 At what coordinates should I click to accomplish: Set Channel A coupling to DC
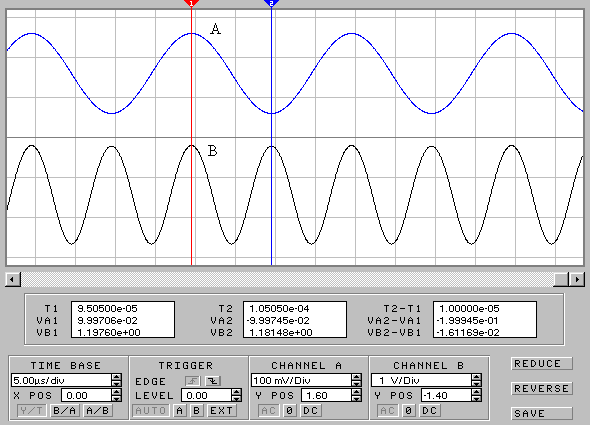click(x=311, y=410)
